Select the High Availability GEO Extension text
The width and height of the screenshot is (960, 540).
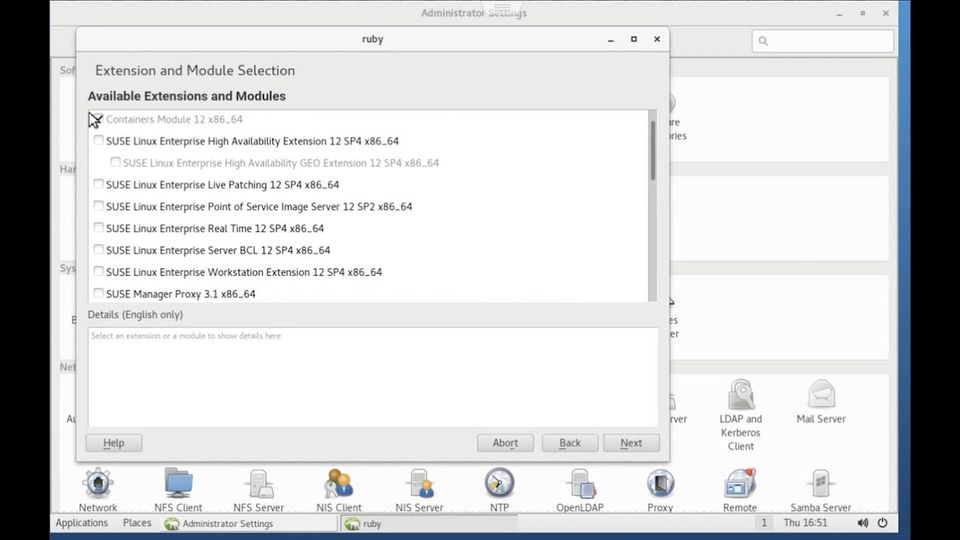point(281,163)
